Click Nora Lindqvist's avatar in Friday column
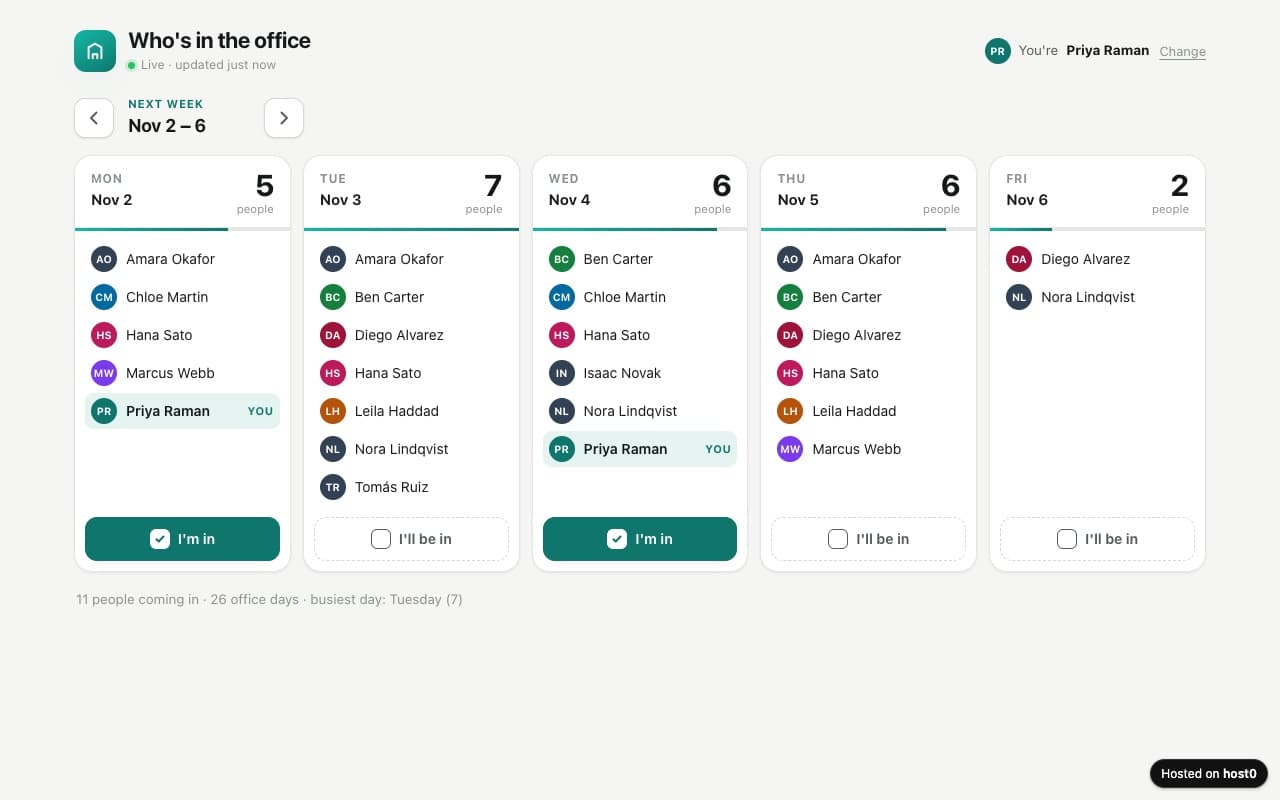 tap(1019, 297)
